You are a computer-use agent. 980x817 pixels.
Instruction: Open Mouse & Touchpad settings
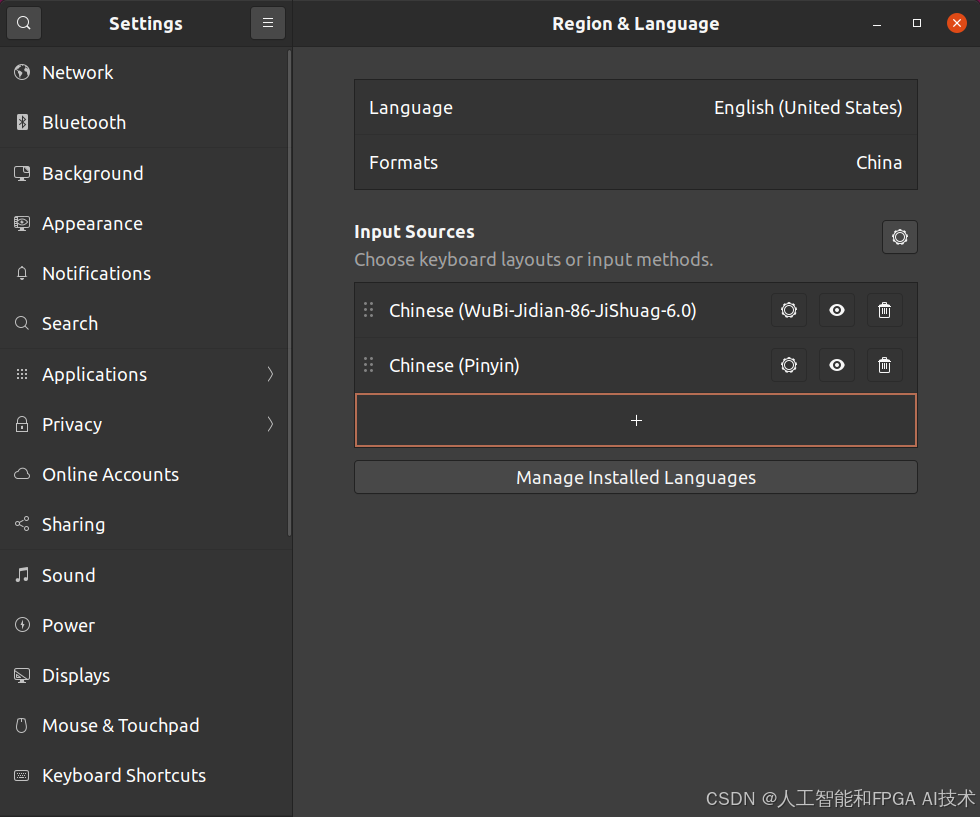click(144, 725)
